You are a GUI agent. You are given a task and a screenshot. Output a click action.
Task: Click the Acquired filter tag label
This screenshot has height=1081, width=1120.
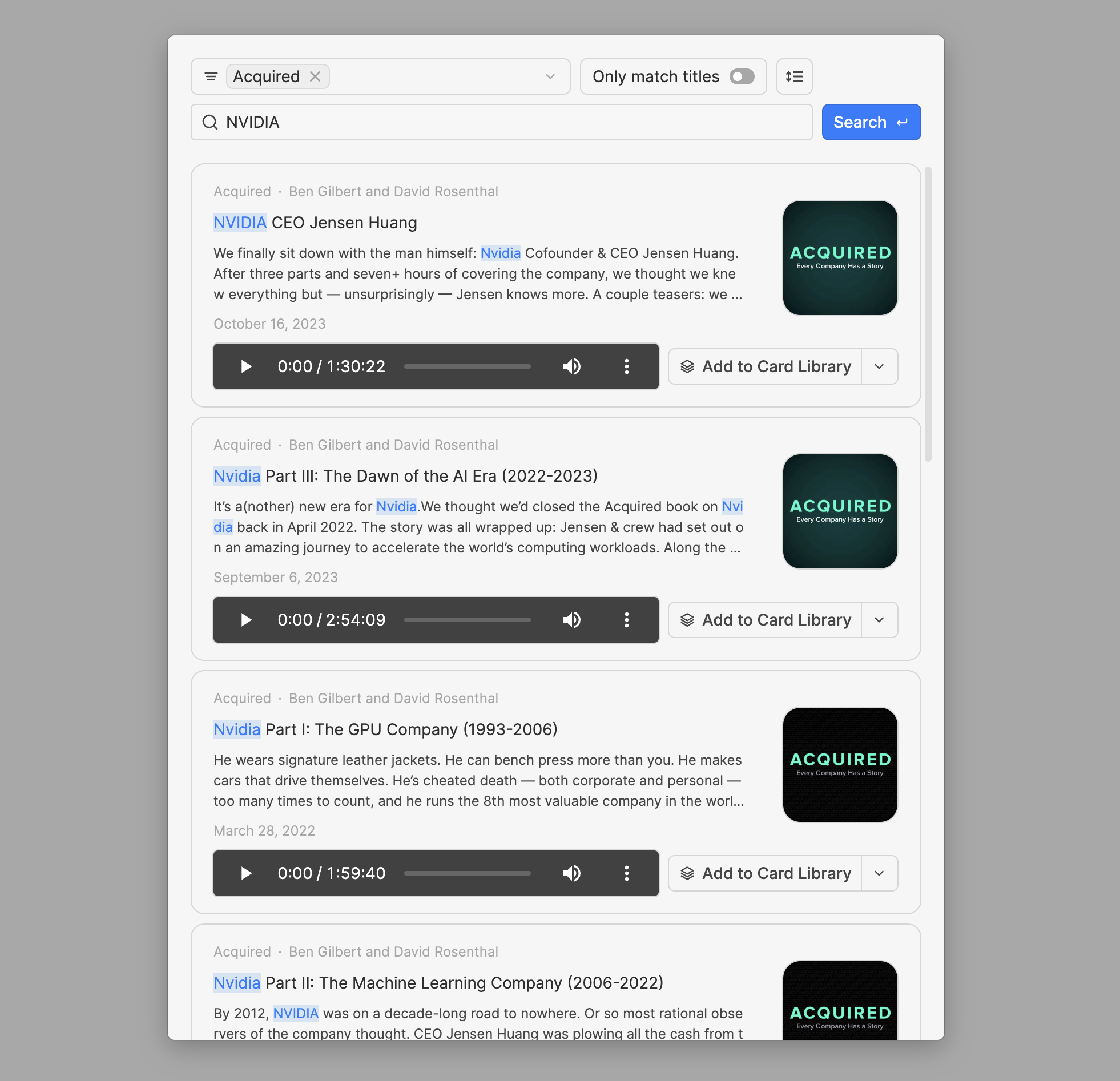coord(265,76)
